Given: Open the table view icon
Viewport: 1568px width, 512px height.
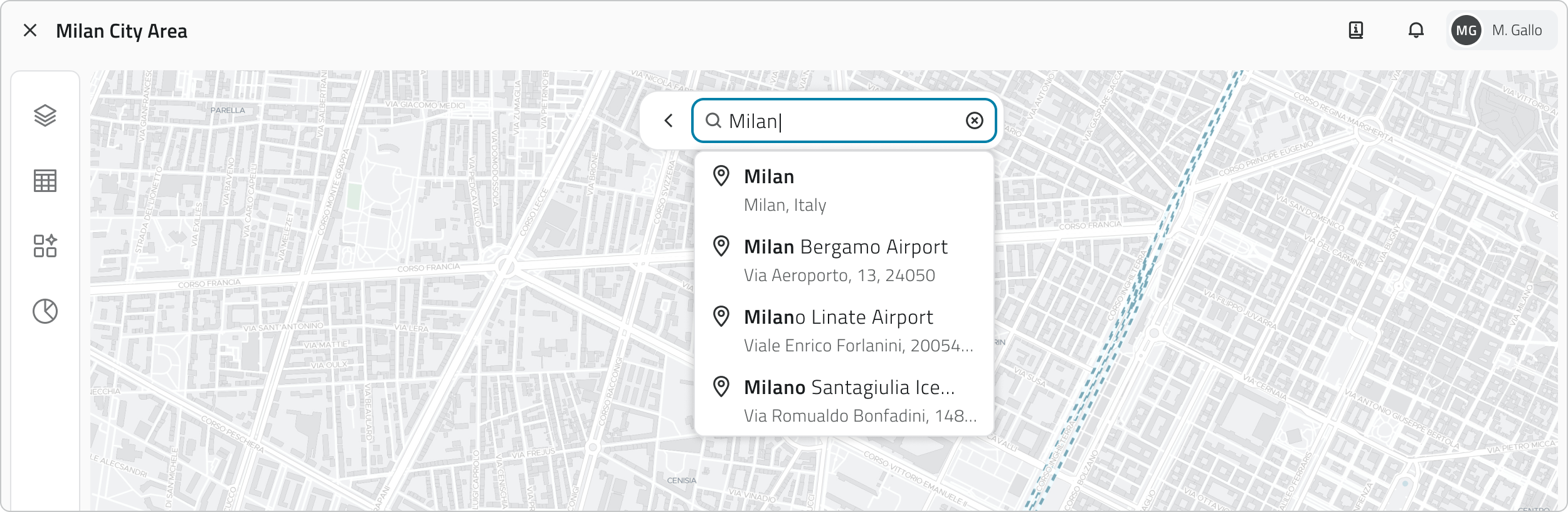Looking at the screenshot, I should coord(45,181).
